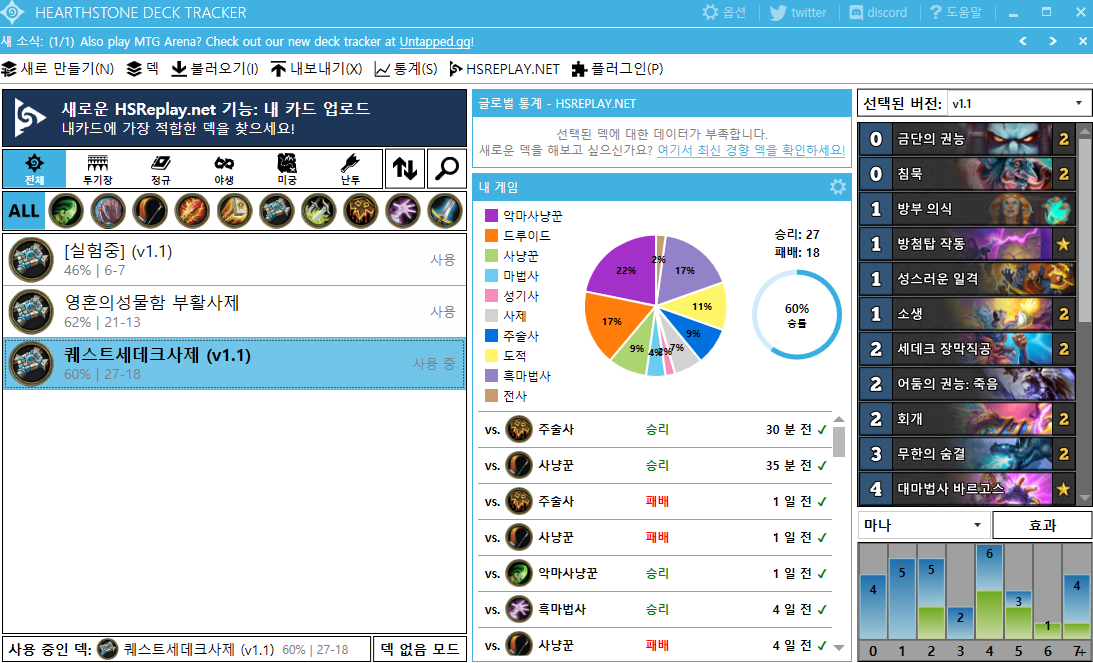Screen dimensions: 1093x663
Task: Filter decks by the Shaman class icon
Action: pos(360,211)
